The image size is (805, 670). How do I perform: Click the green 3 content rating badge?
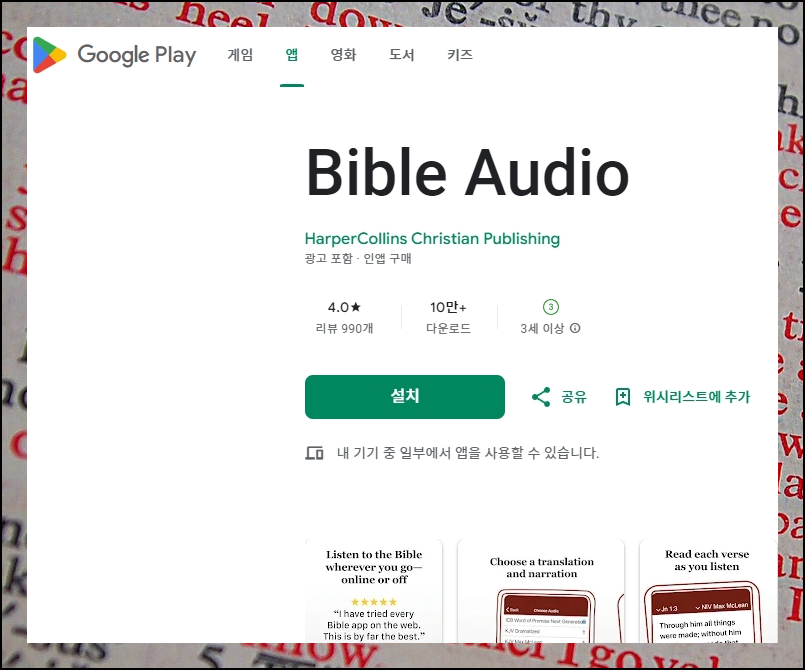tap(551, 307)
